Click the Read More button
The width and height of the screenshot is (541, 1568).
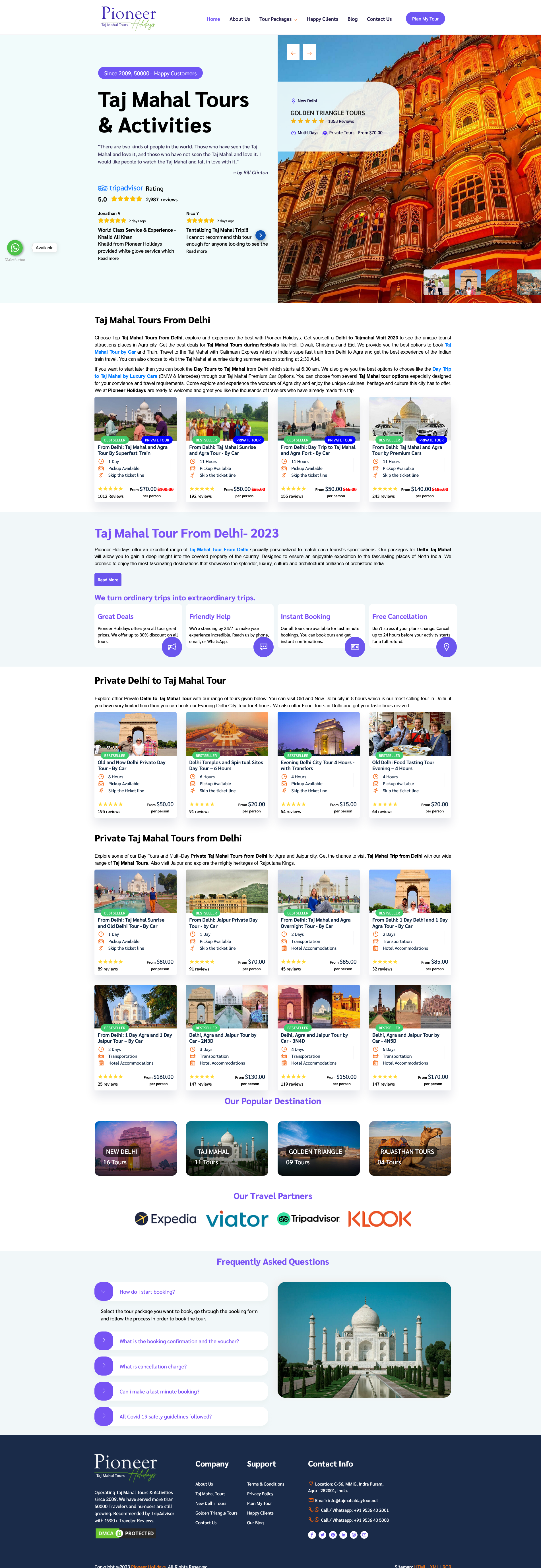[108, 580]
